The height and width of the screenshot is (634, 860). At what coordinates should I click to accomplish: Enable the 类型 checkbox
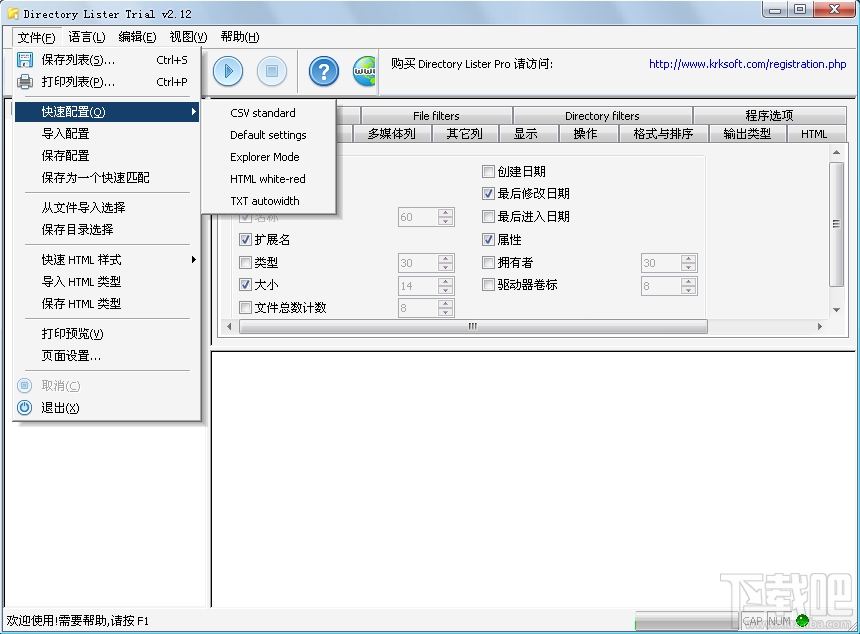[x=245, y=262]
